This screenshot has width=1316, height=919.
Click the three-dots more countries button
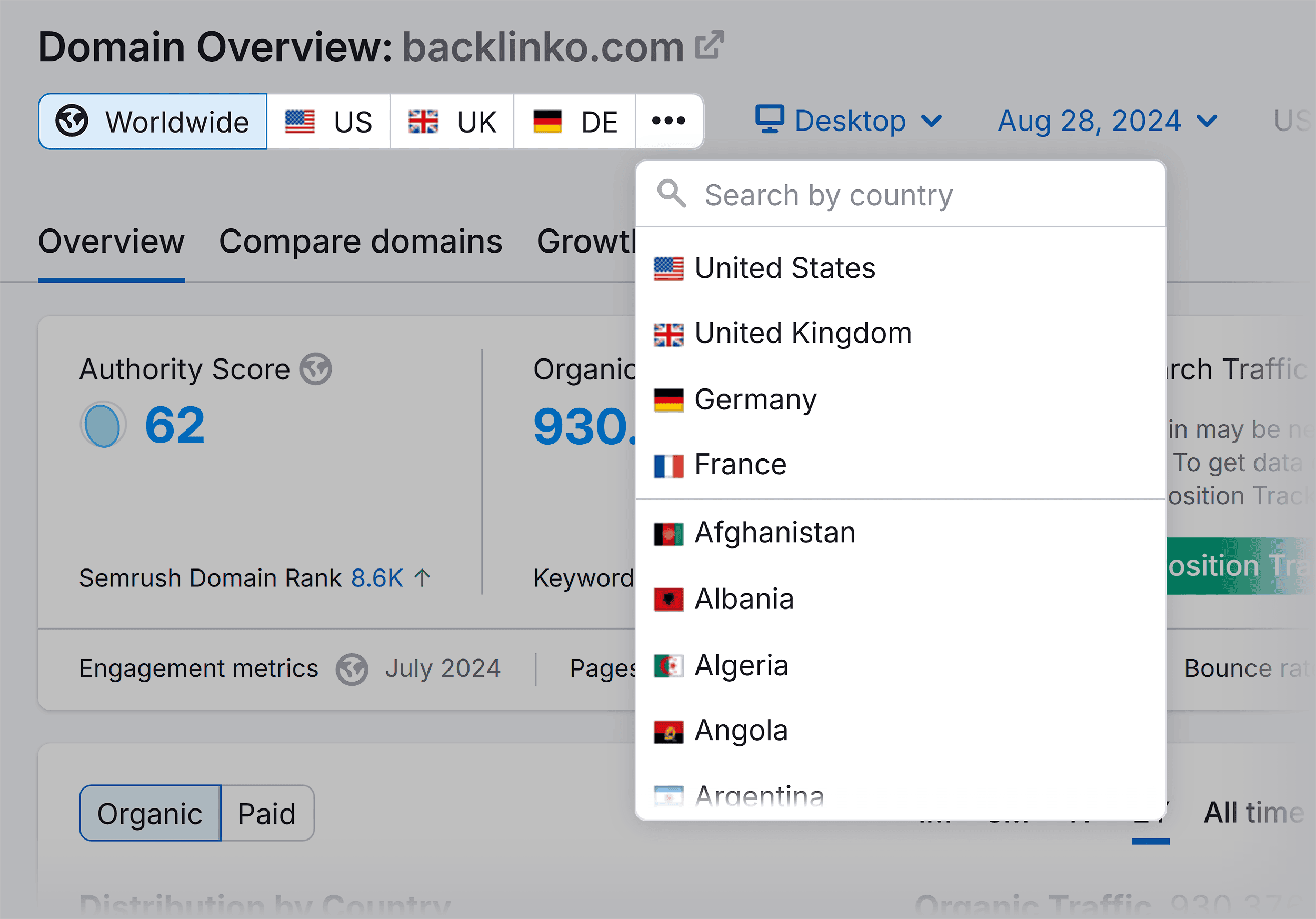click(x=669, y=122)
